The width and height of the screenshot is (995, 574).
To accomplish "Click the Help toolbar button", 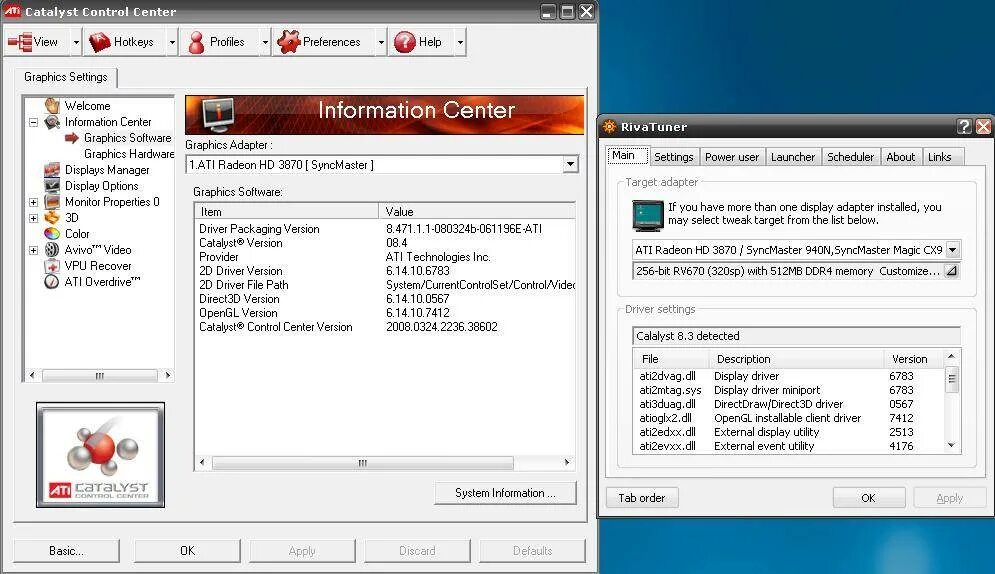I will [x=421, y=42].
